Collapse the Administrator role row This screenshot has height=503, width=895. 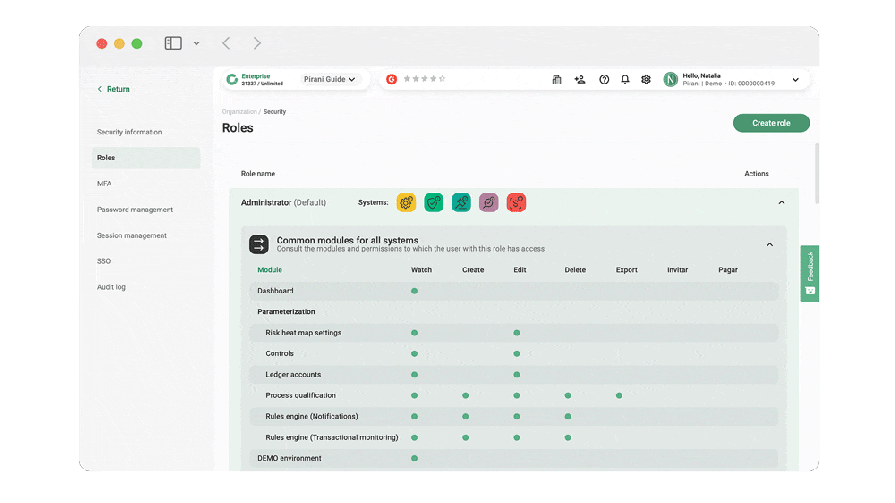pos(781,203)
